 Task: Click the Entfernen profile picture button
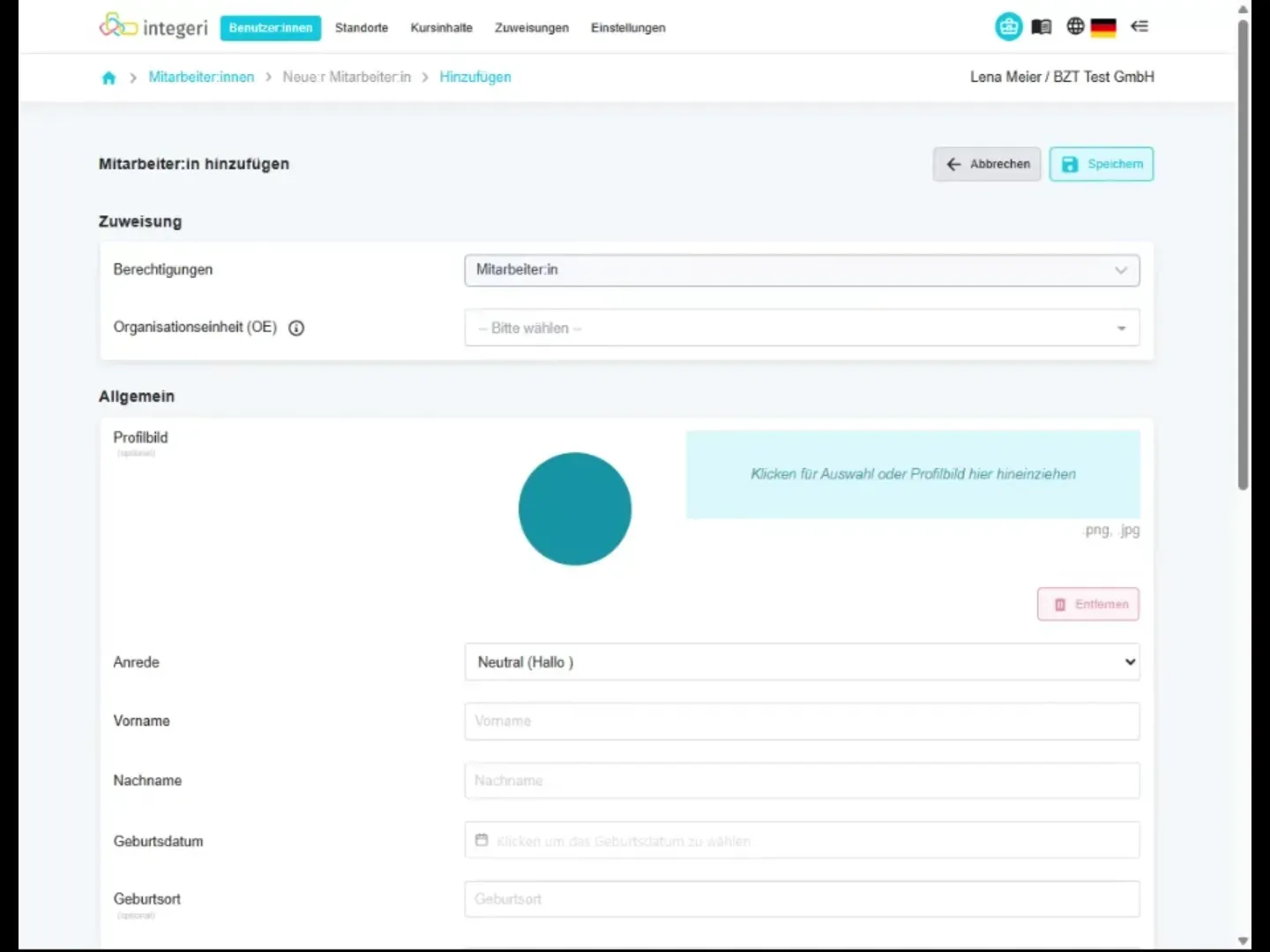tap(1088, 604)
